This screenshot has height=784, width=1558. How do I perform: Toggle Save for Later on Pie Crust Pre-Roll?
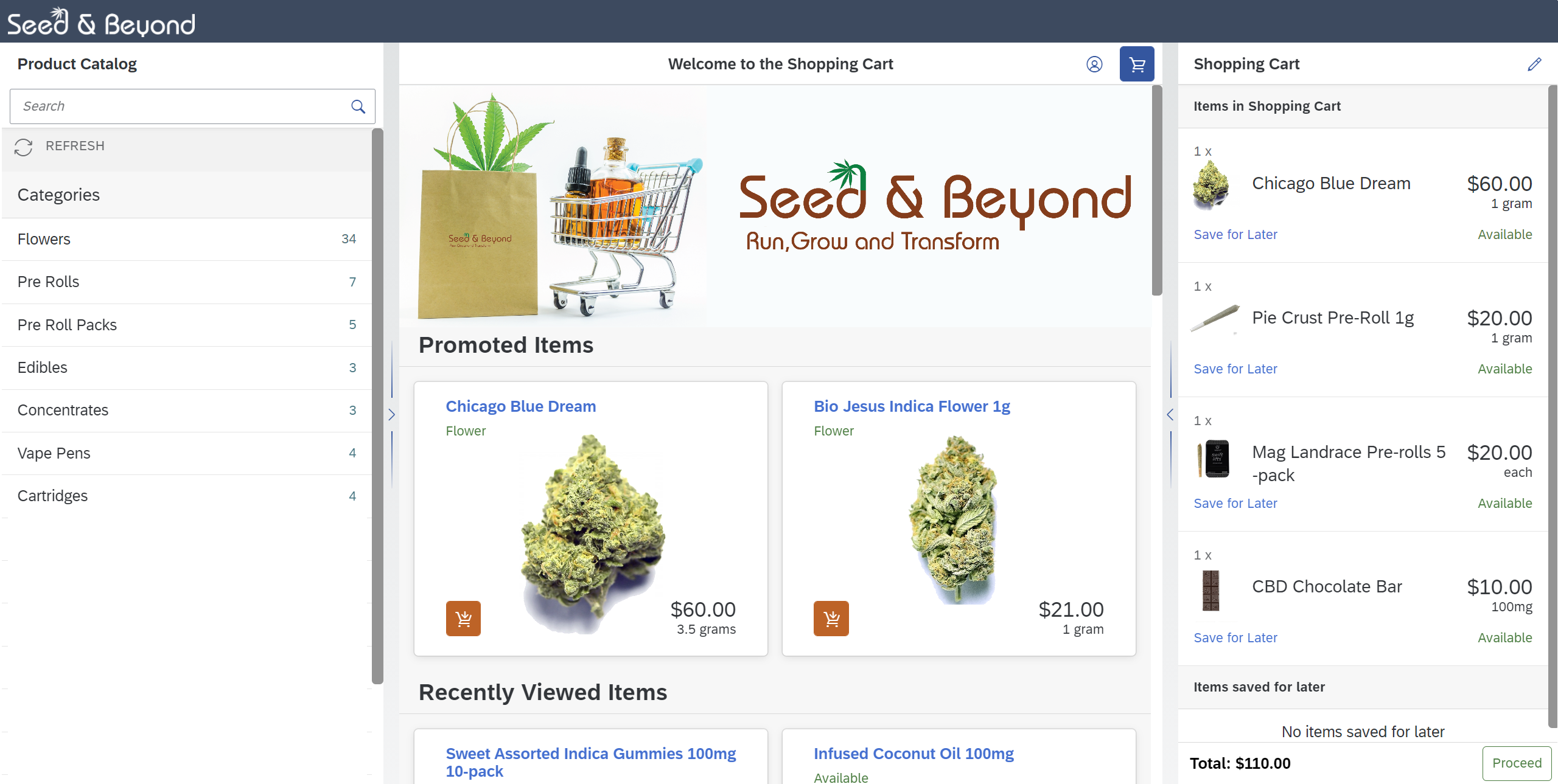pyautogui.click(x=1234, y=368)
